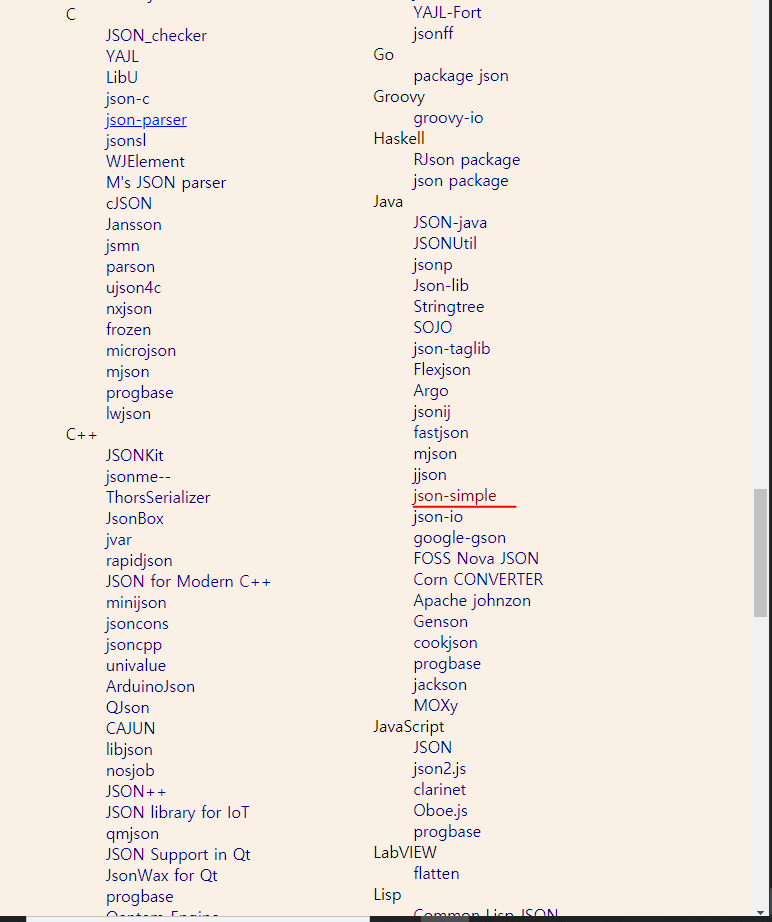This screenshot has width=772, height=922.
Task: Click the ArduinoJson link
Action: [x=151, y=687]
